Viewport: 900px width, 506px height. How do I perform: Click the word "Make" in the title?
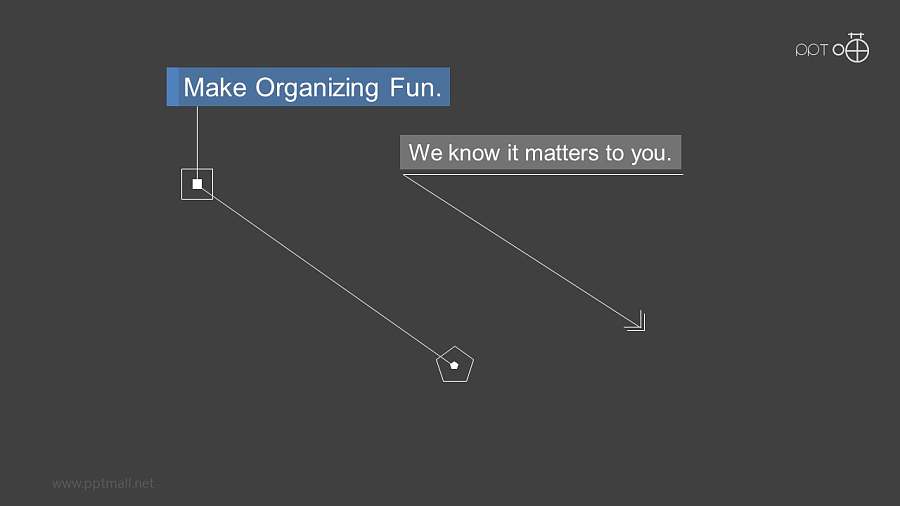pos(215,88)
